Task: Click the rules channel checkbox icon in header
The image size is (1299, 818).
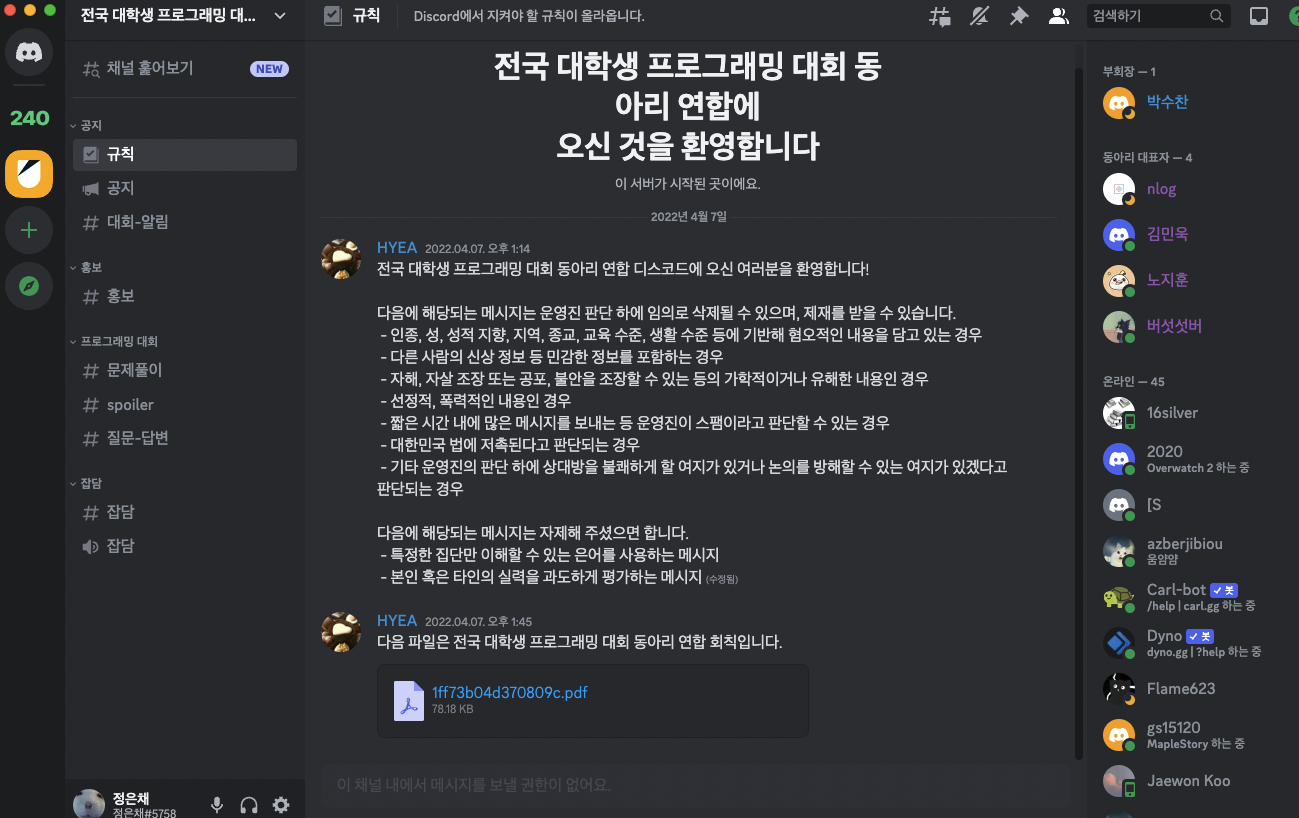Action: [x=334, y=16]
